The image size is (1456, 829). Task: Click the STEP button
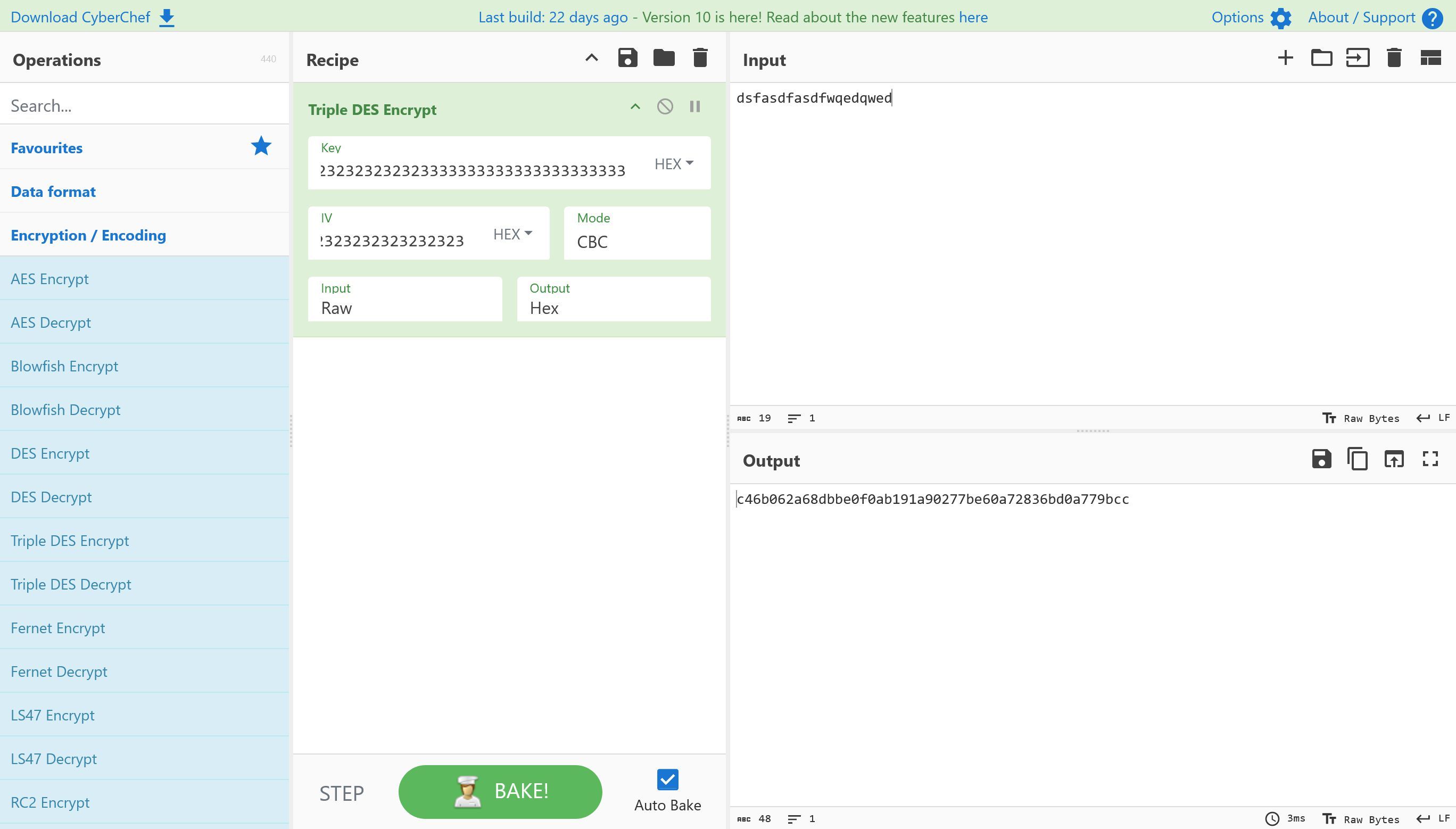pos(342,793)
